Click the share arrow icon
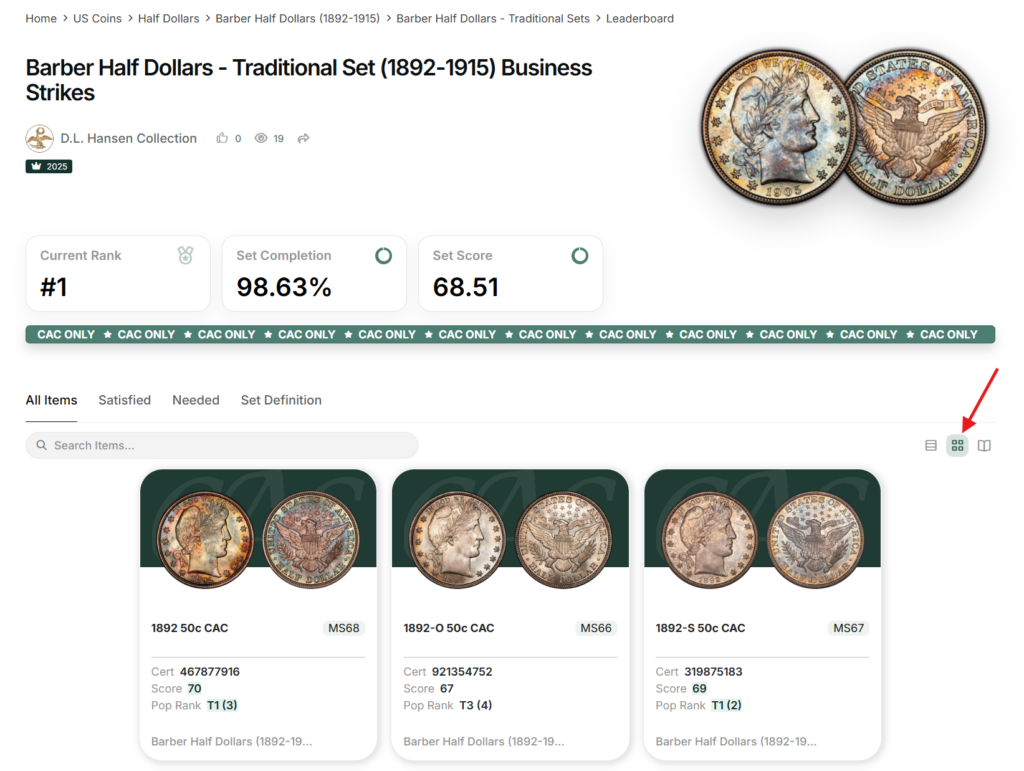Image resolution: width=1024 pixels, height=771 pixels. [303, 138]
